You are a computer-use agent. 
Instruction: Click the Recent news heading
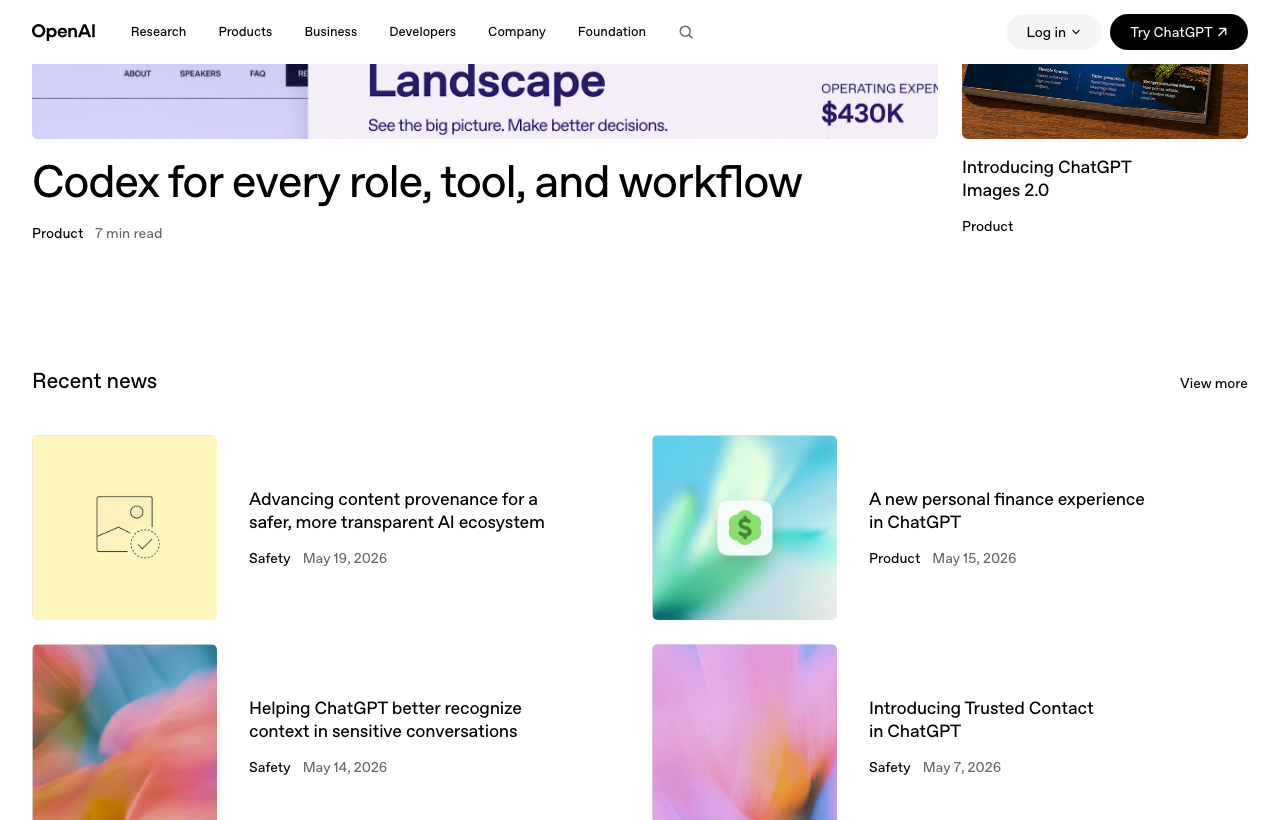click(95, 381)
